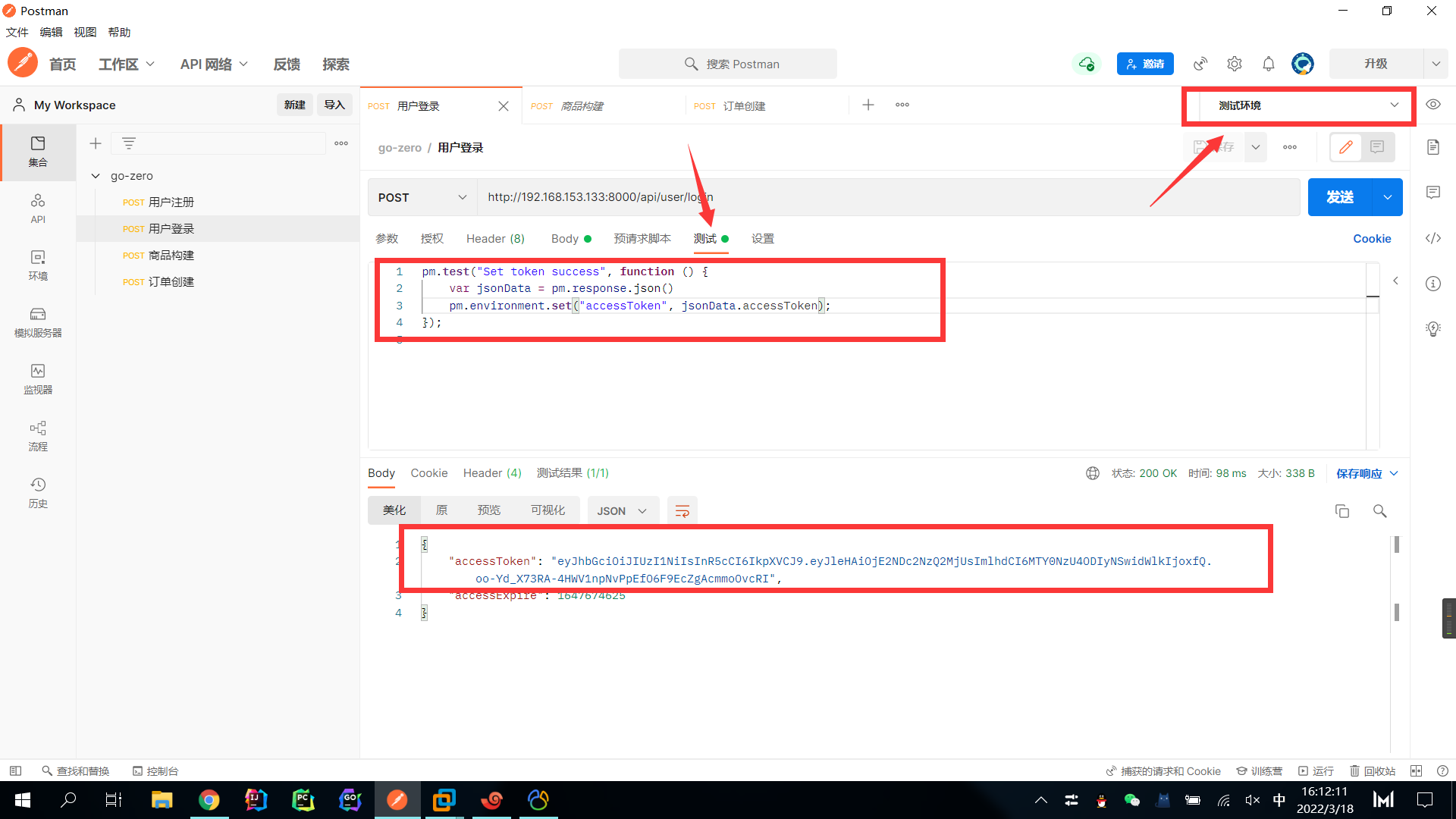Image resolution: width=1456 pixels, height=819 pixels.
Task: Click the JSON format selector dropdown
Action: tap(620, 510)
